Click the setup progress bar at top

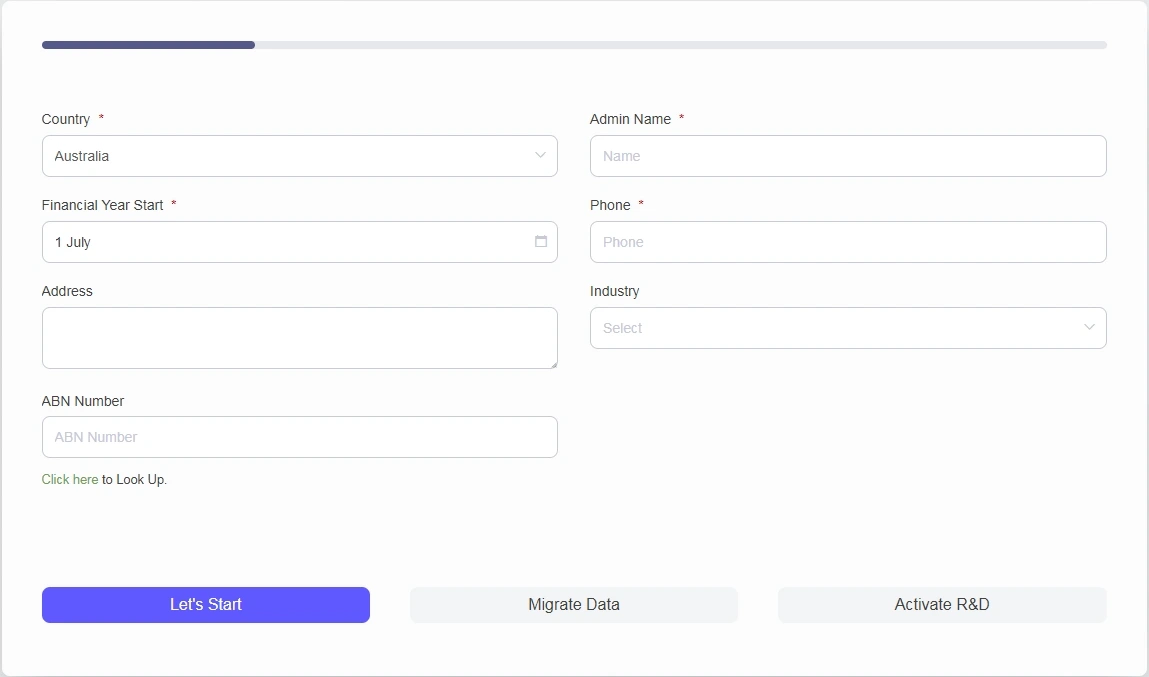[x=574, y=45]
